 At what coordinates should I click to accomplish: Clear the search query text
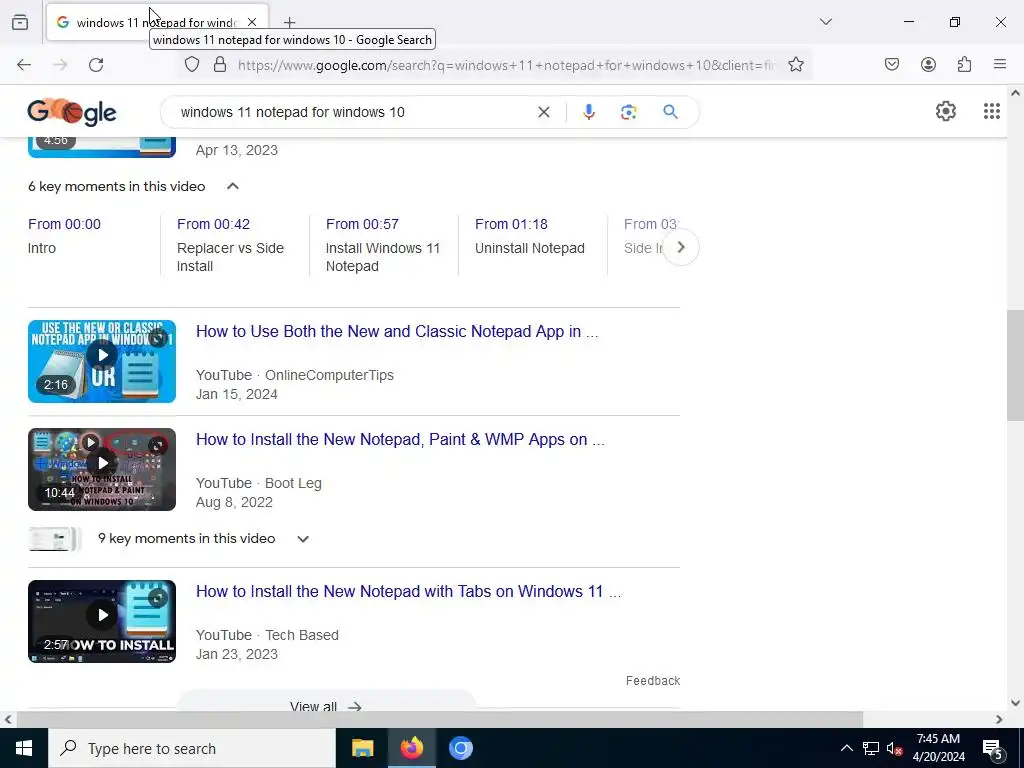(543, 112)
